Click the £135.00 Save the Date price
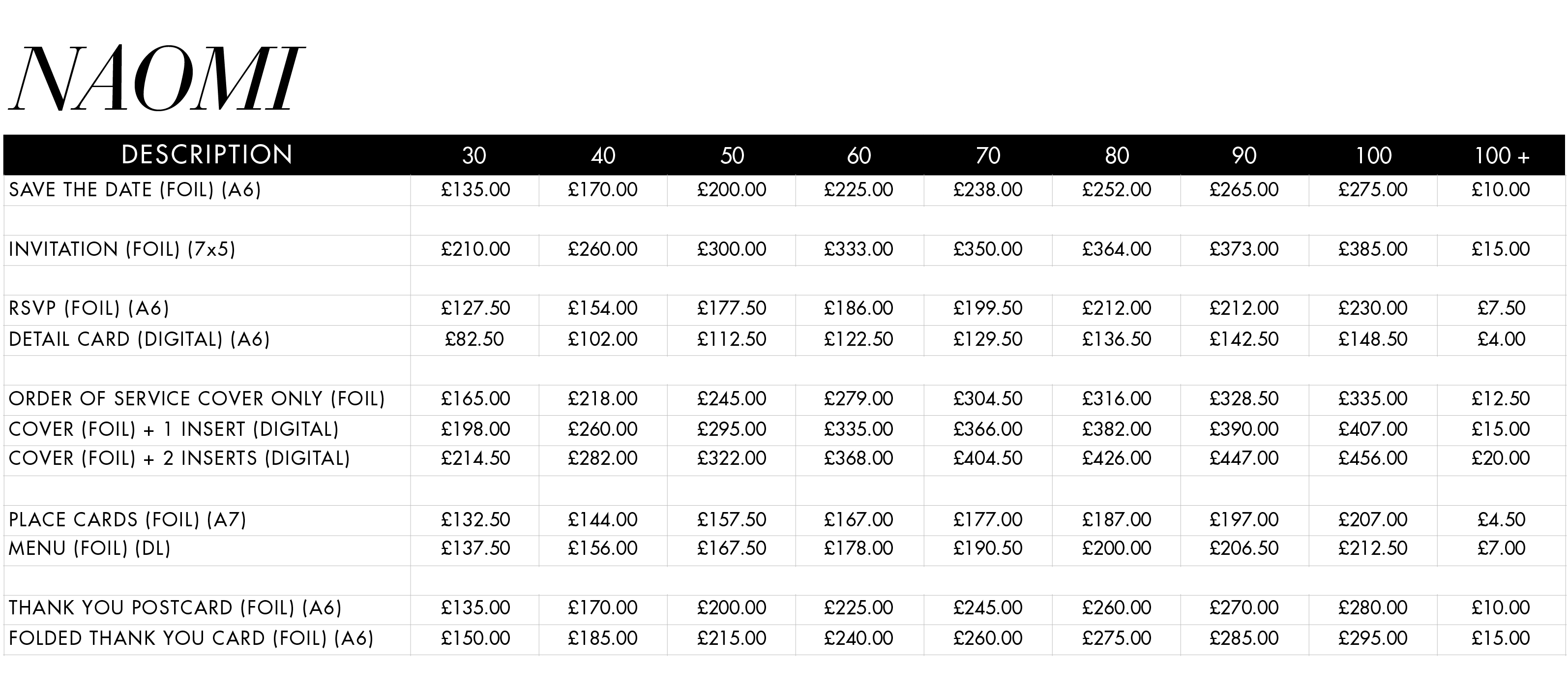Viewport: 1568px width, 697px height. 475,190
